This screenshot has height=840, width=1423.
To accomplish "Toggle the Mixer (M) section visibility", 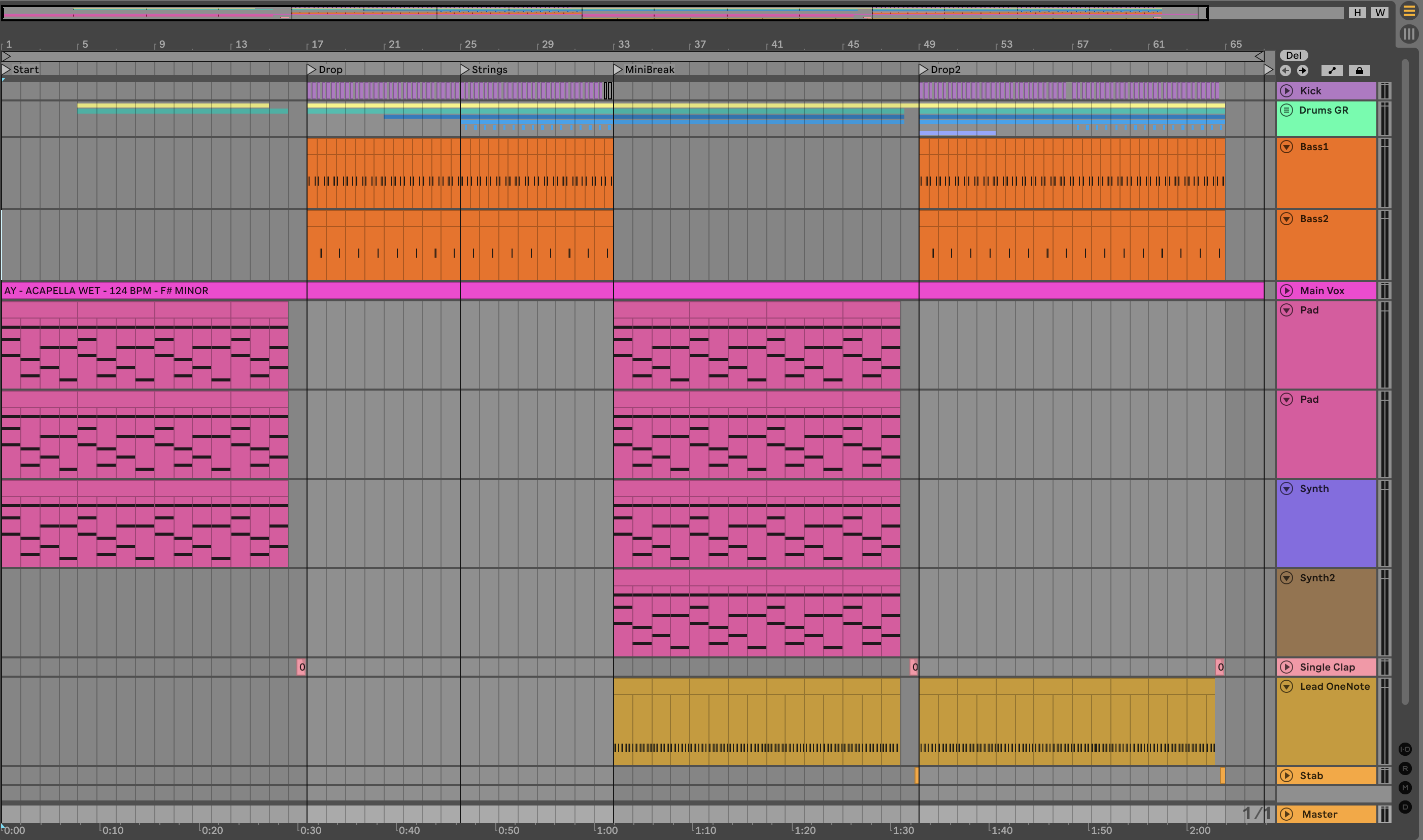I will [x=1405, y=788].
